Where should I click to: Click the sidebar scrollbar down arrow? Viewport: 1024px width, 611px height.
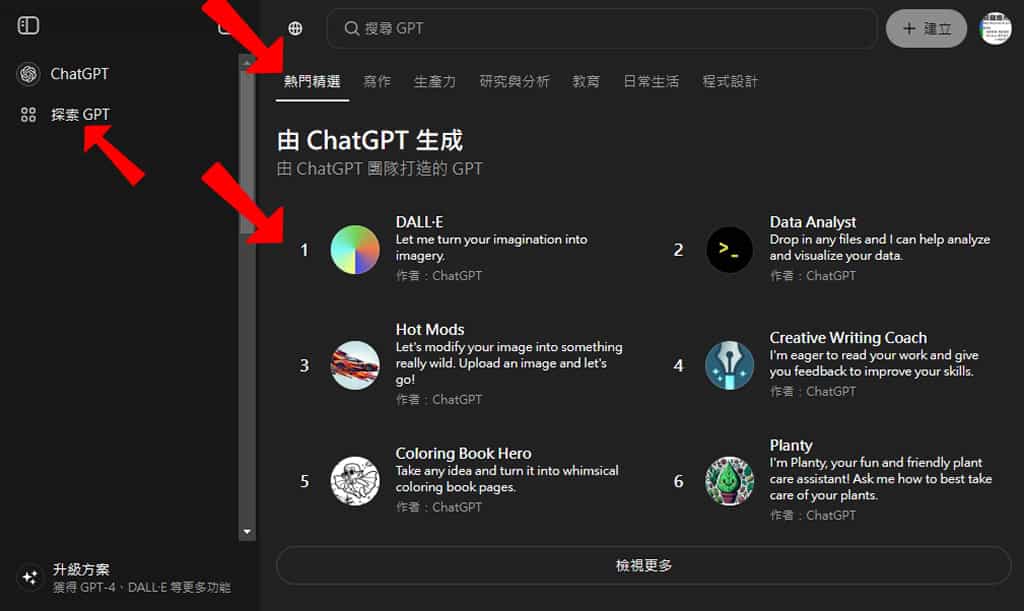pos(247,532)
